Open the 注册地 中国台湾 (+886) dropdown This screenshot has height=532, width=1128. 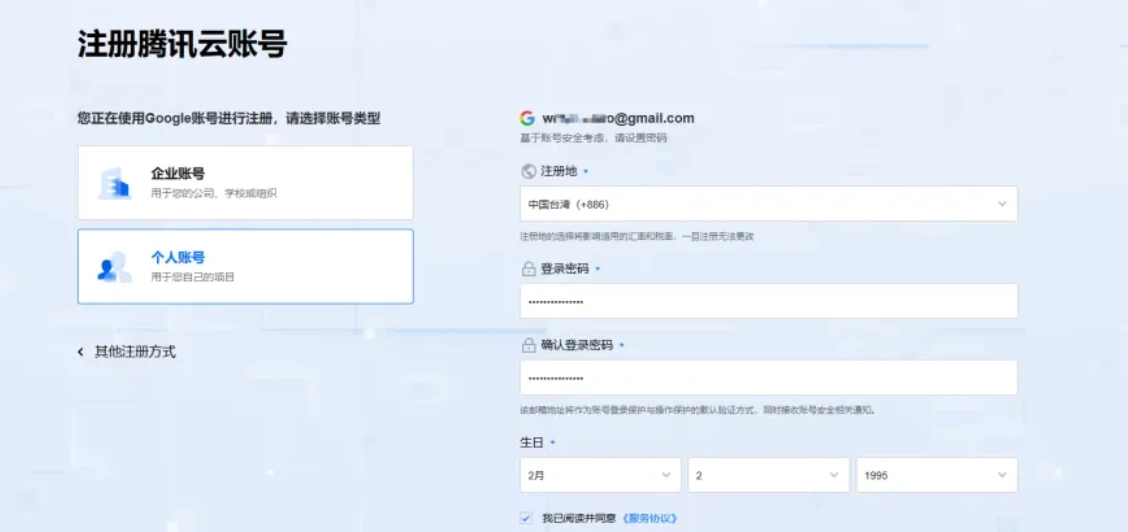click(x=768, y=204)
